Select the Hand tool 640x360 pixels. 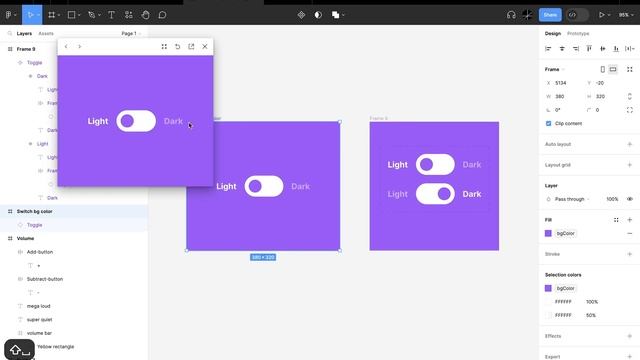[145, 15]
